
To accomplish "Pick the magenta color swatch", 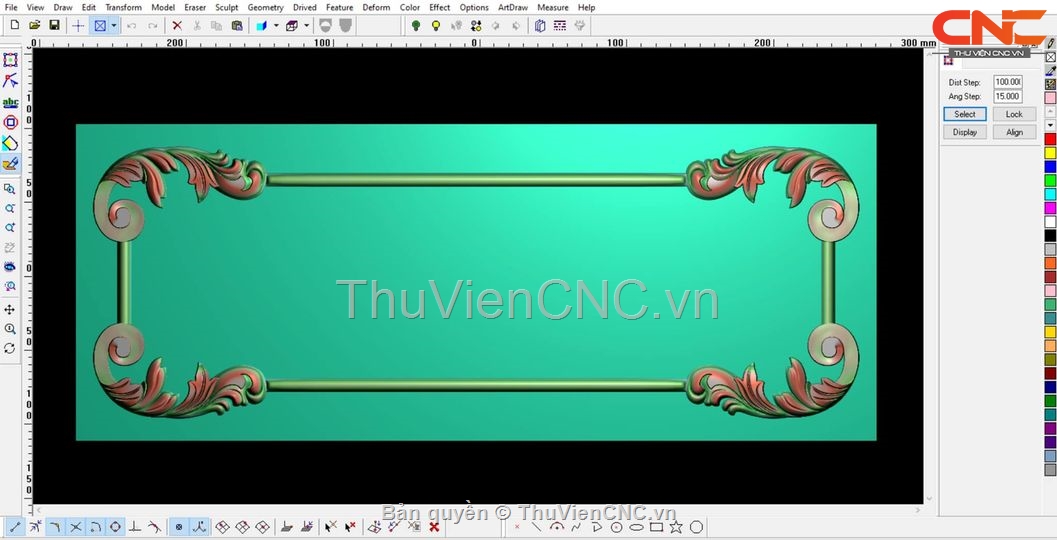I will coord(1050,208).
